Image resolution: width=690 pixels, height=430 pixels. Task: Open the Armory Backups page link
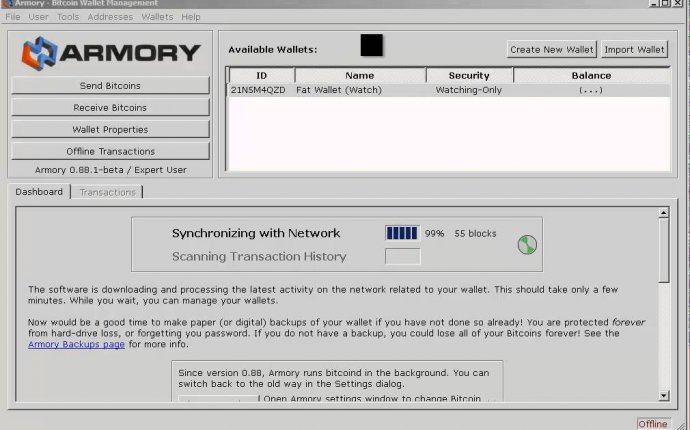[77, 344]
